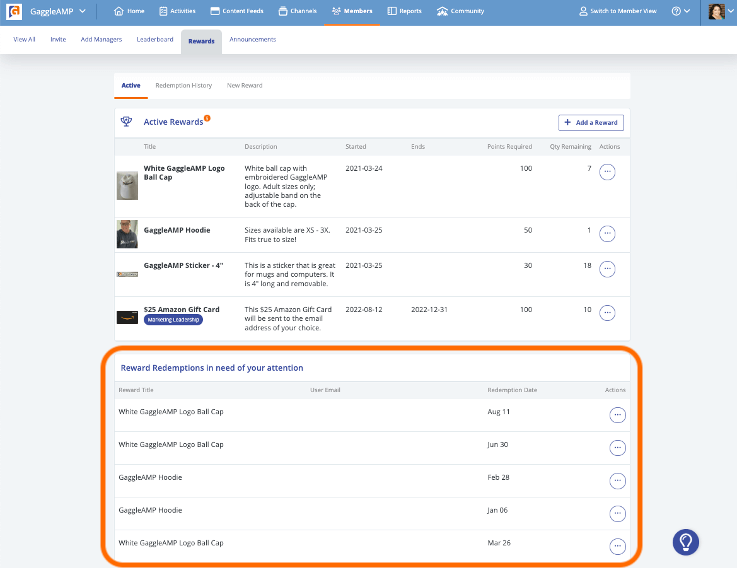Screen dimensions: 737x568
Task: Click the Redemption Date column header
Action: (x=512, y=390)
